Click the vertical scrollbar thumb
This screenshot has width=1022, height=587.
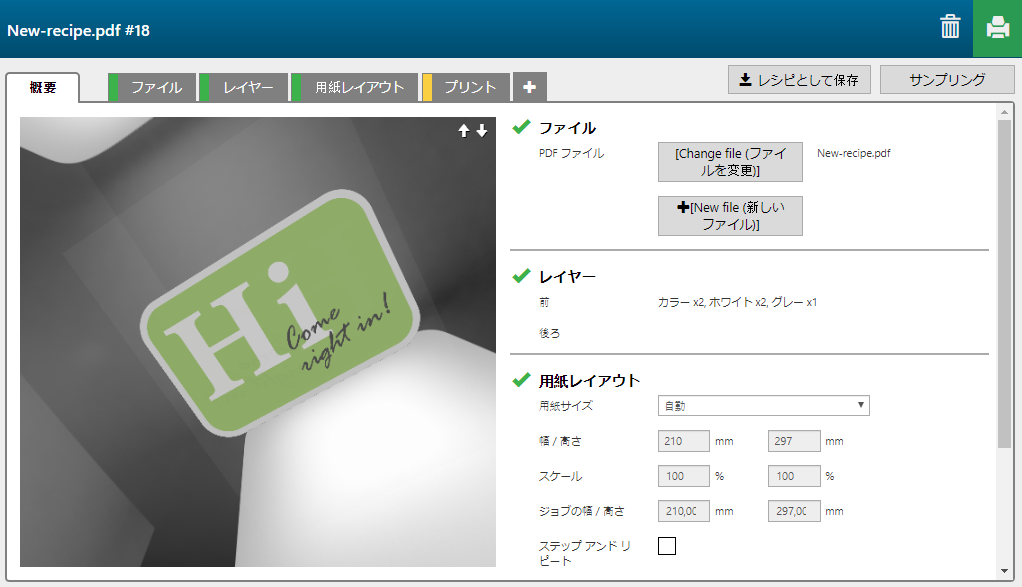[1004, 283]
